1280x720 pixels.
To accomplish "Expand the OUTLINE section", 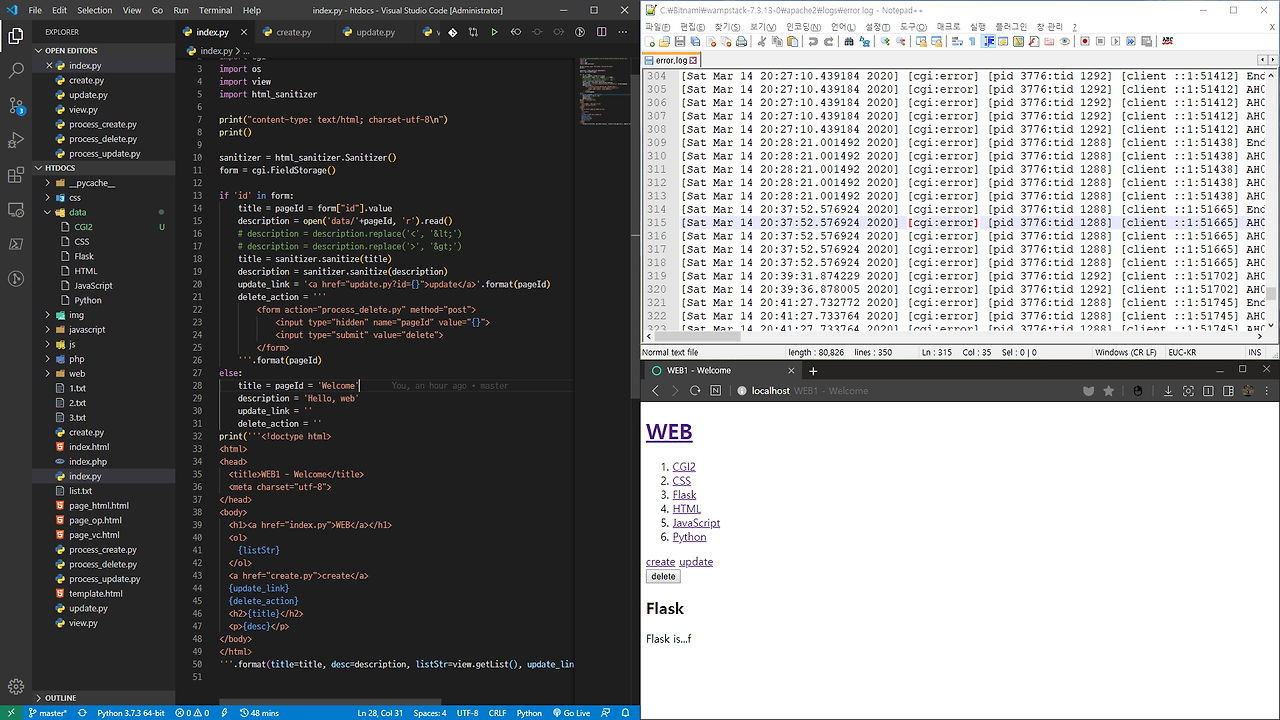I will 60,698.
